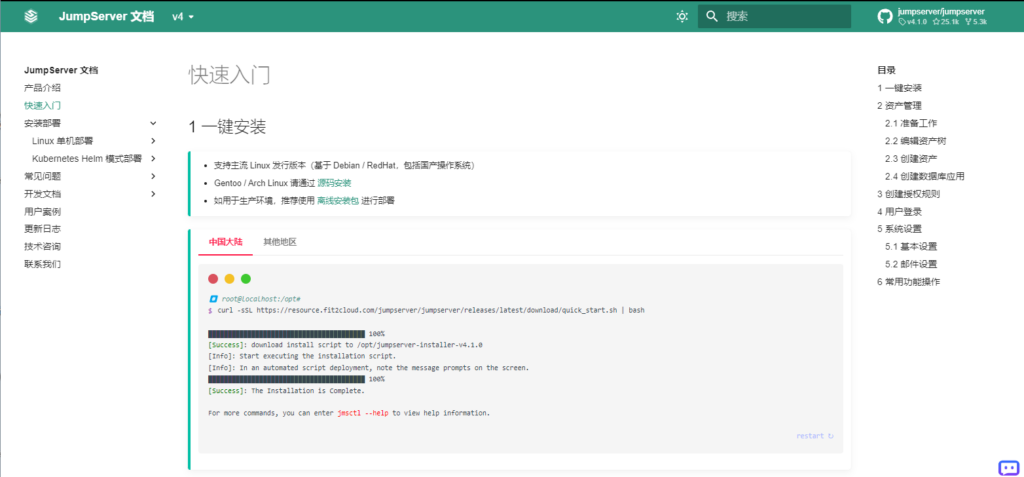Click the restart terminal animation control
Image resolution: width=1024 pixels, height=477 pixels.
(x=814, y=436)
